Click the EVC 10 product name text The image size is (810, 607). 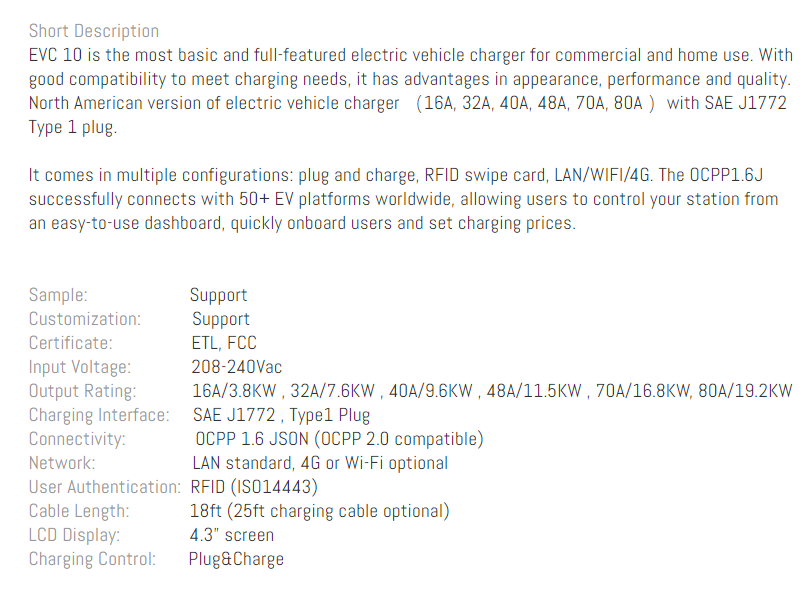click(x=55, y=55)
